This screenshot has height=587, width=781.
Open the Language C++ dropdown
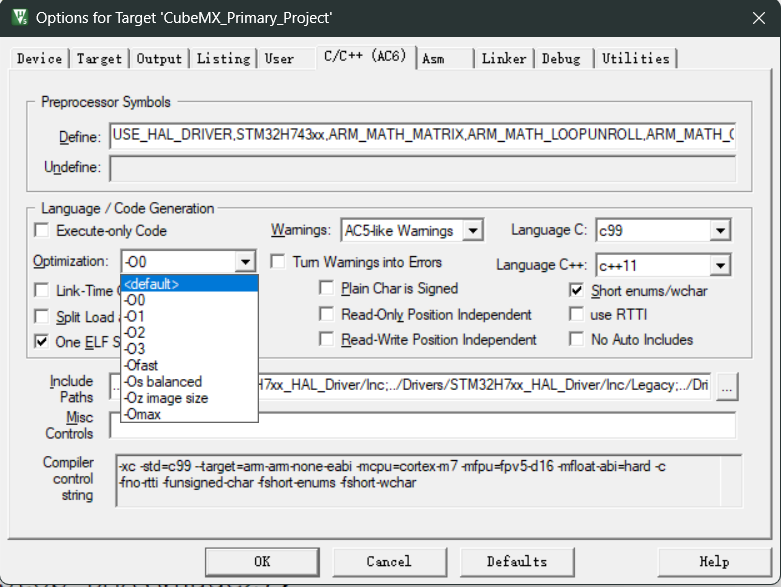(x=720, y=265)
